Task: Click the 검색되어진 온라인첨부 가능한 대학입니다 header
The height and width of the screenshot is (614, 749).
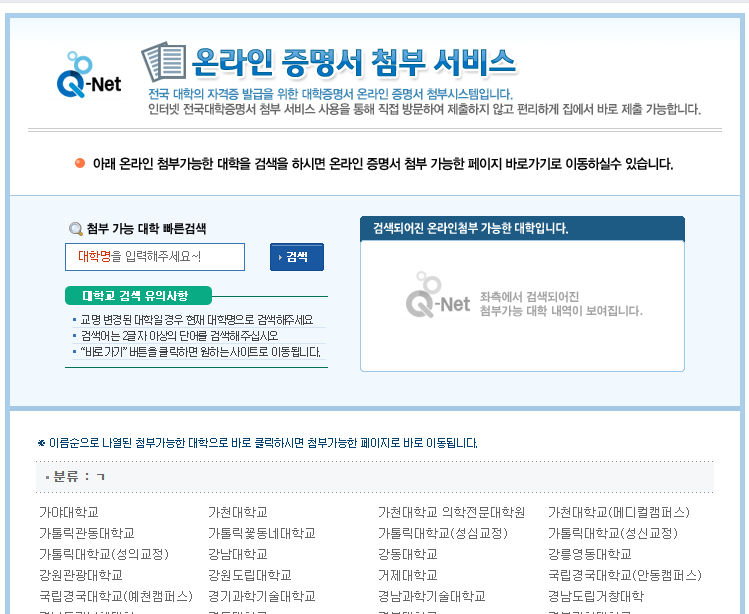Action: click(522, 228)
